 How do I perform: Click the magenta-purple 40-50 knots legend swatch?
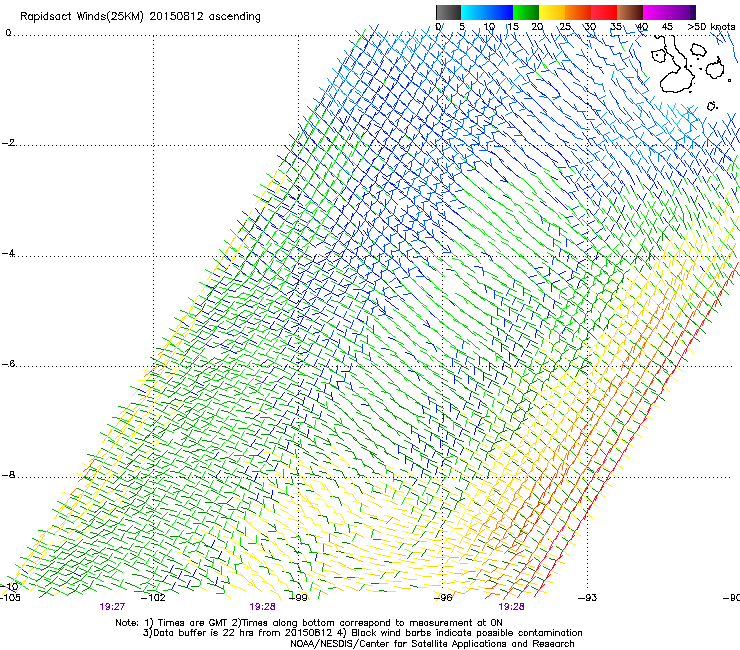tap(669, 12)
